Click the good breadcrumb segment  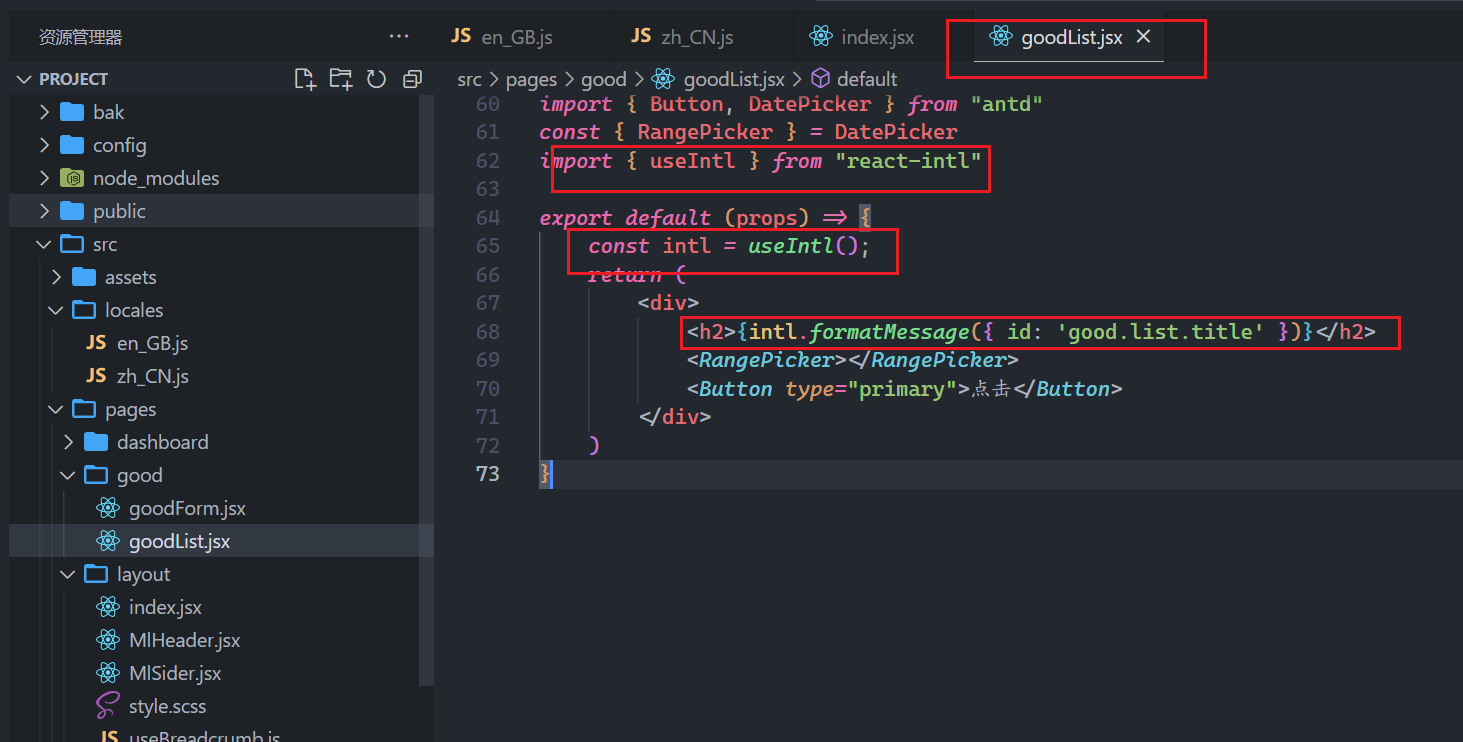pos(604,79)
